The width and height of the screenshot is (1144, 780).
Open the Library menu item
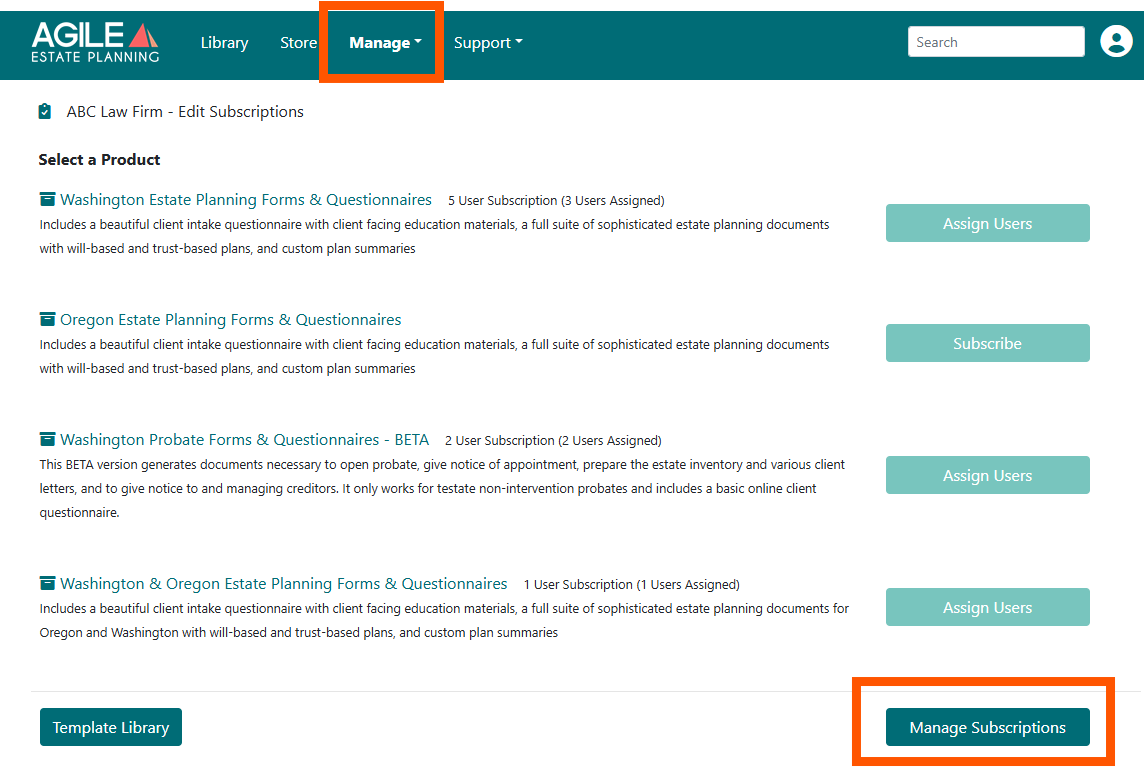(x=224, y=42)
